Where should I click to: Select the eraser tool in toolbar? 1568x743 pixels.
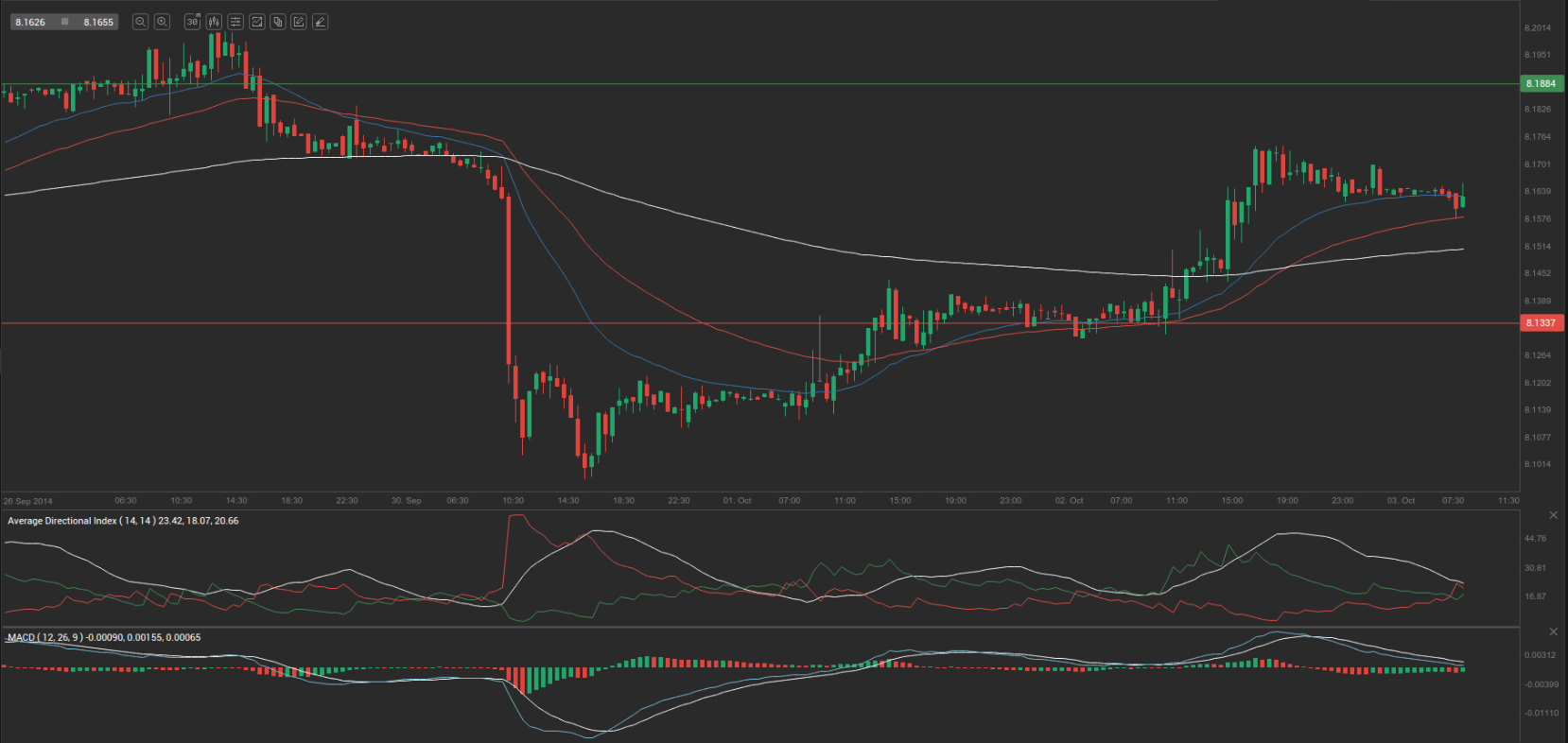point(321,22)
